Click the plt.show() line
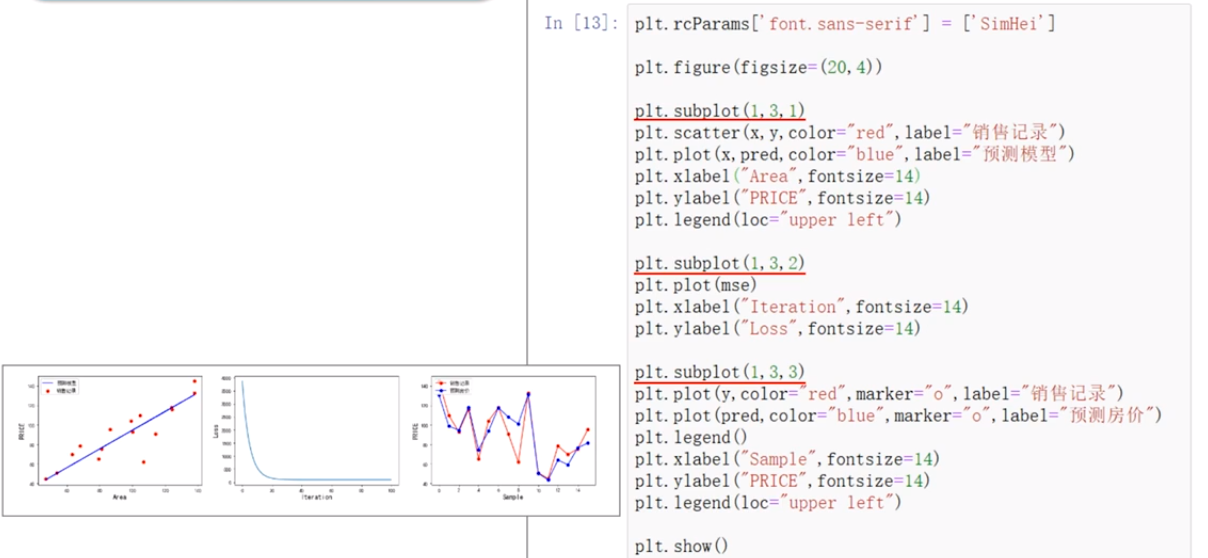 coord(682,546)
